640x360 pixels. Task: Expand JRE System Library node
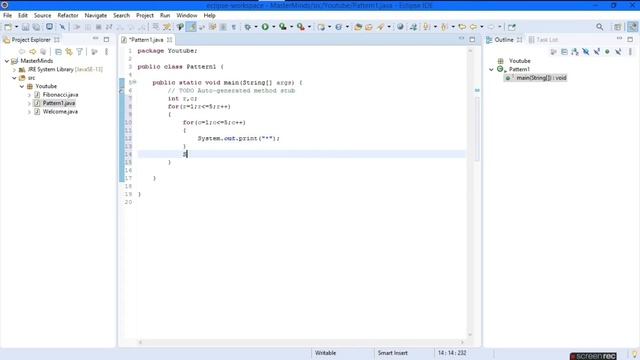tap(14, 69)
